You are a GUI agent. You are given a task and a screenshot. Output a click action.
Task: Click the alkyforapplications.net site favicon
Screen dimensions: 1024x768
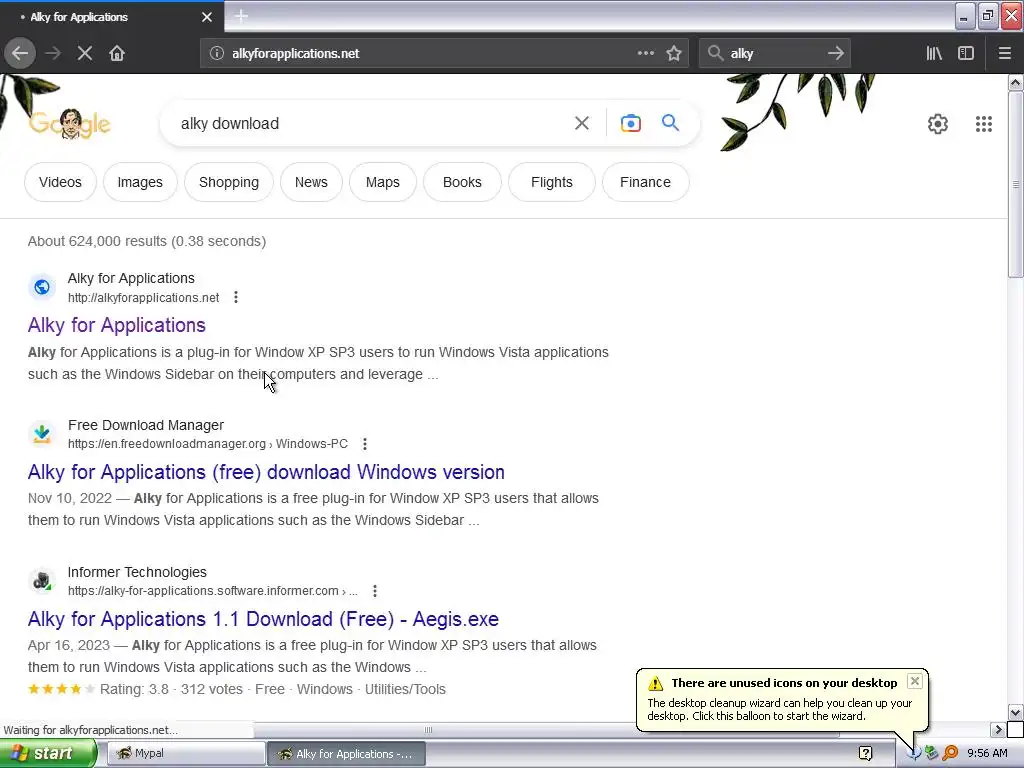pos(42,287)
